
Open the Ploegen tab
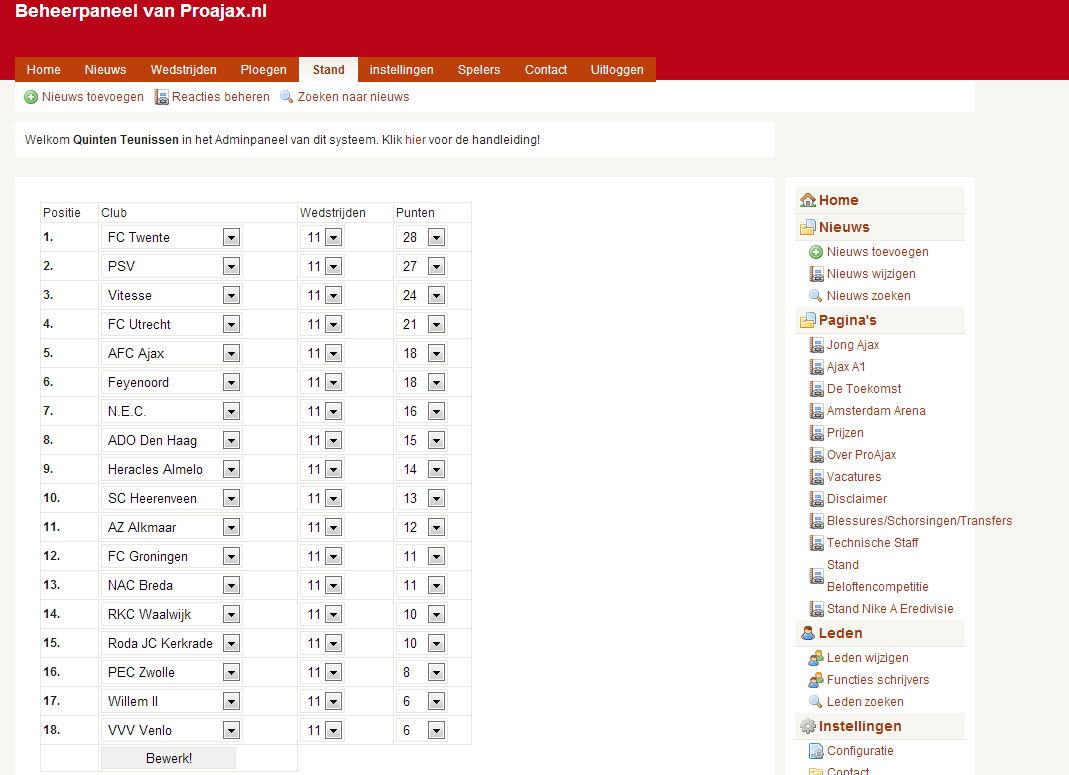[x=263, y=70]
